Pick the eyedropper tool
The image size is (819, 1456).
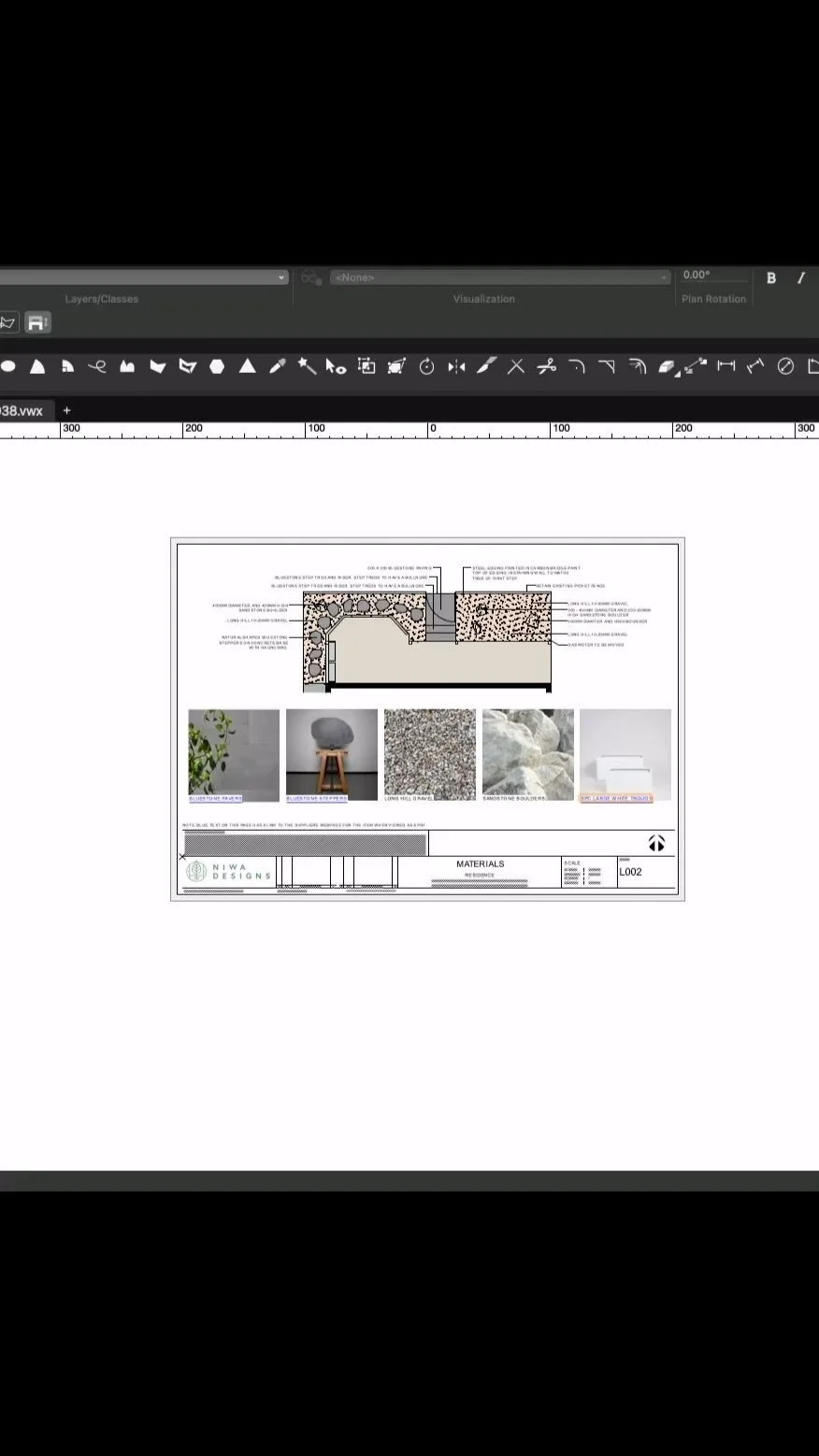[277, 366]
